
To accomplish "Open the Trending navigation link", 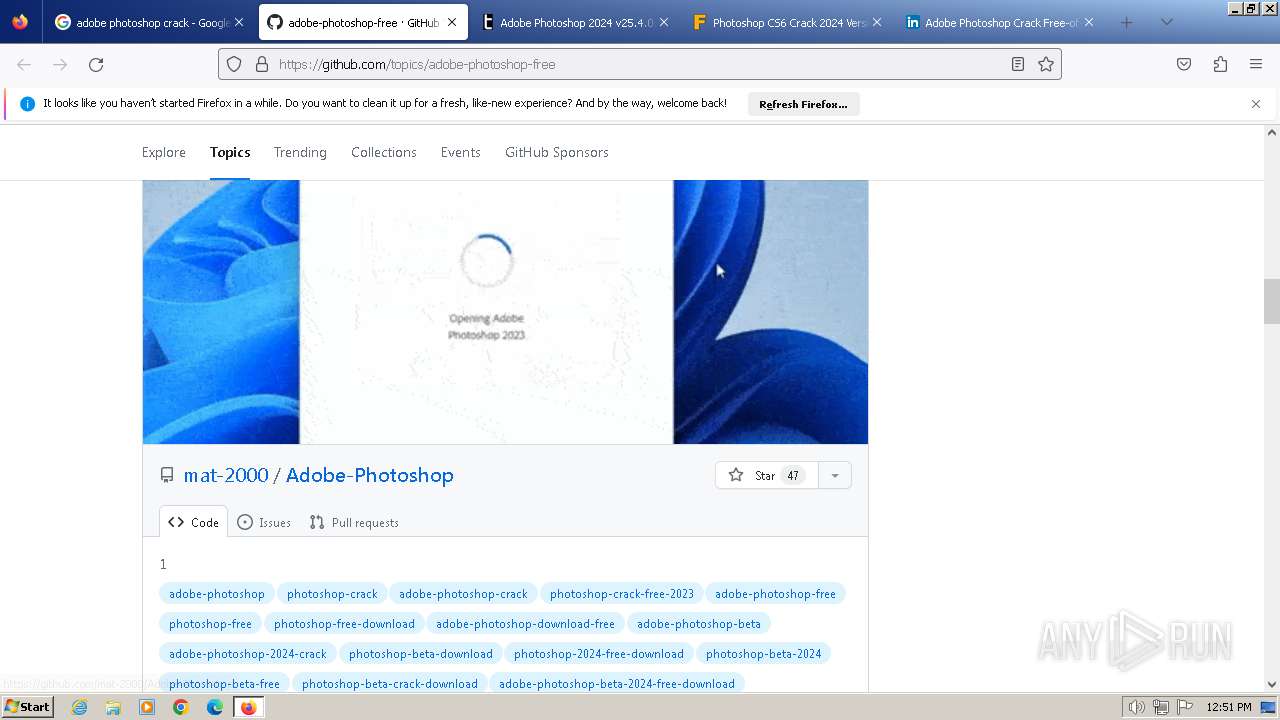I will pos(300,152).
